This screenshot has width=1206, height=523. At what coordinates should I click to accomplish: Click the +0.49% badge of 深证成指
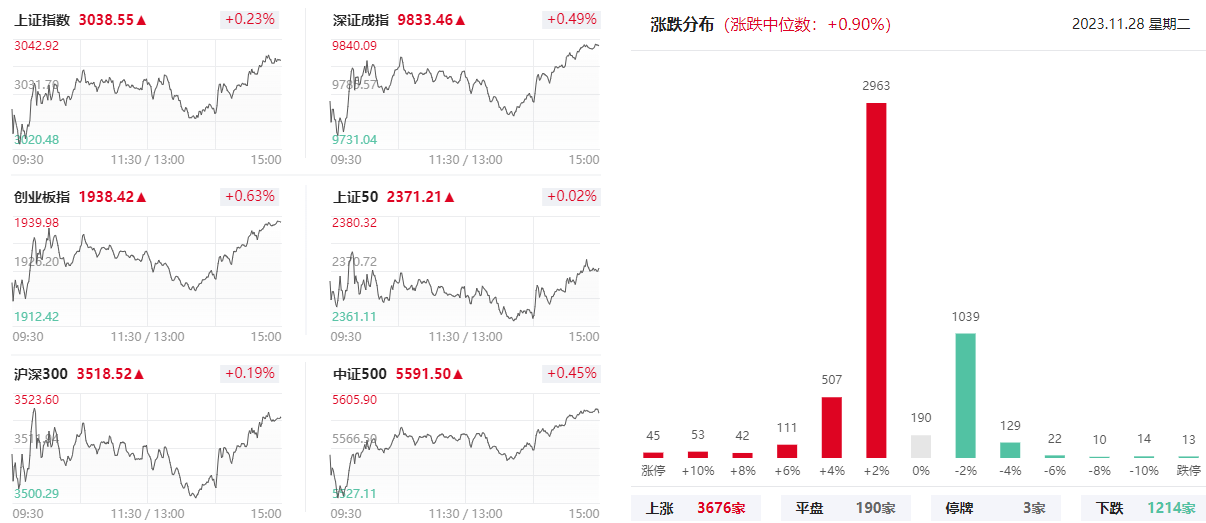[571, 19]
